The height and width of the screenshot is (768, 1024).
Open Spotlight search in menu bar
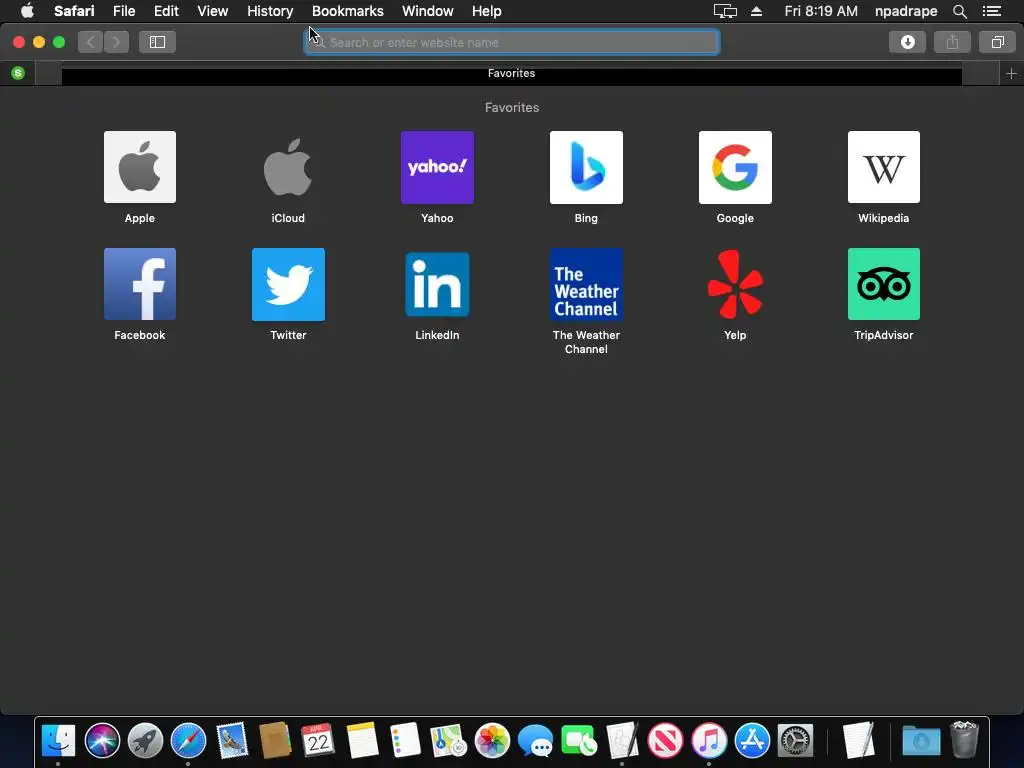959,11
